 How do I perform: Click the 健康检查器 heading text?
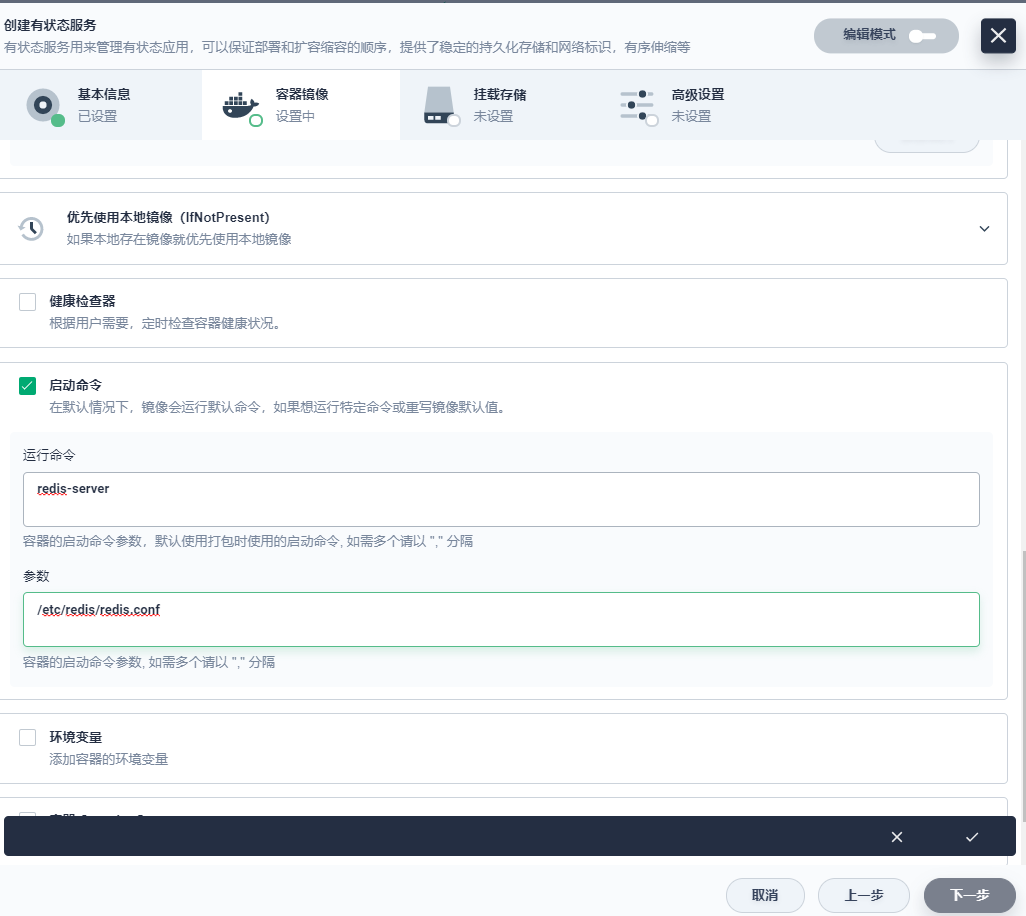pos(82,301)
